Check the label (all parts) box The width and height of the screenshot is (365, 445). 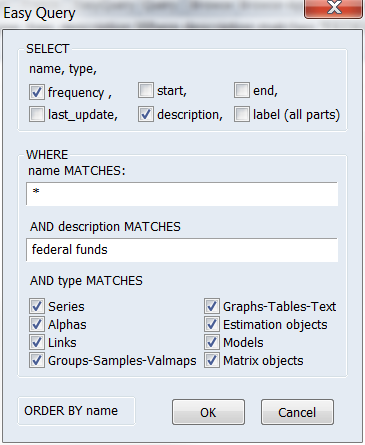242,114
